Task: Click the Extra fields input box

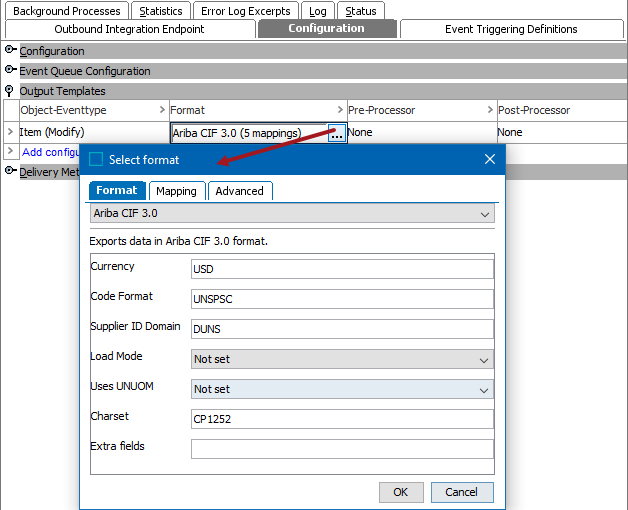Action: 342,449
